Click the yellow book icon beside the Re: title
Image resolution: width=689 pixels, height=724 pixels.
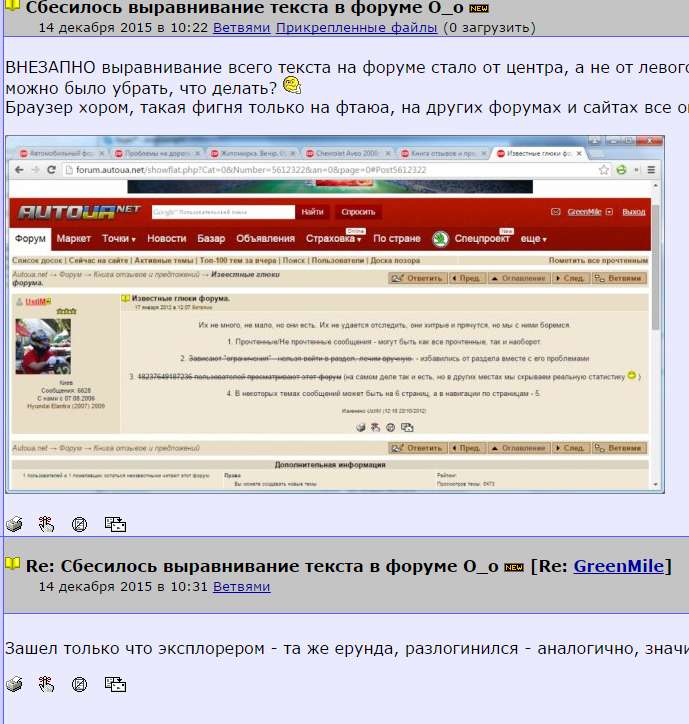pyautogui.click(x=12, y=565)
